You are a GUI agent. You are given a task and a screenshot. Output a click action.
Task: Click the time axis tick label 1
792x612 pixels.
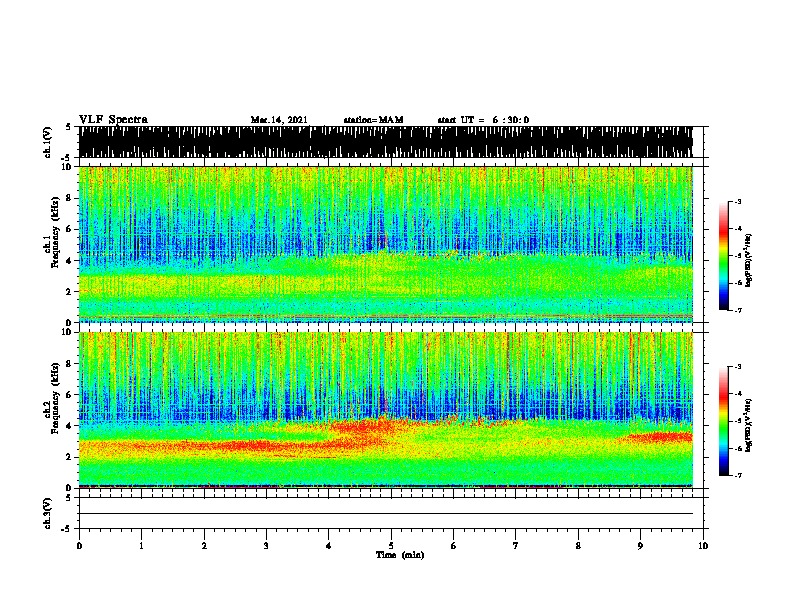pyautogui.click(x=141, y=546)
